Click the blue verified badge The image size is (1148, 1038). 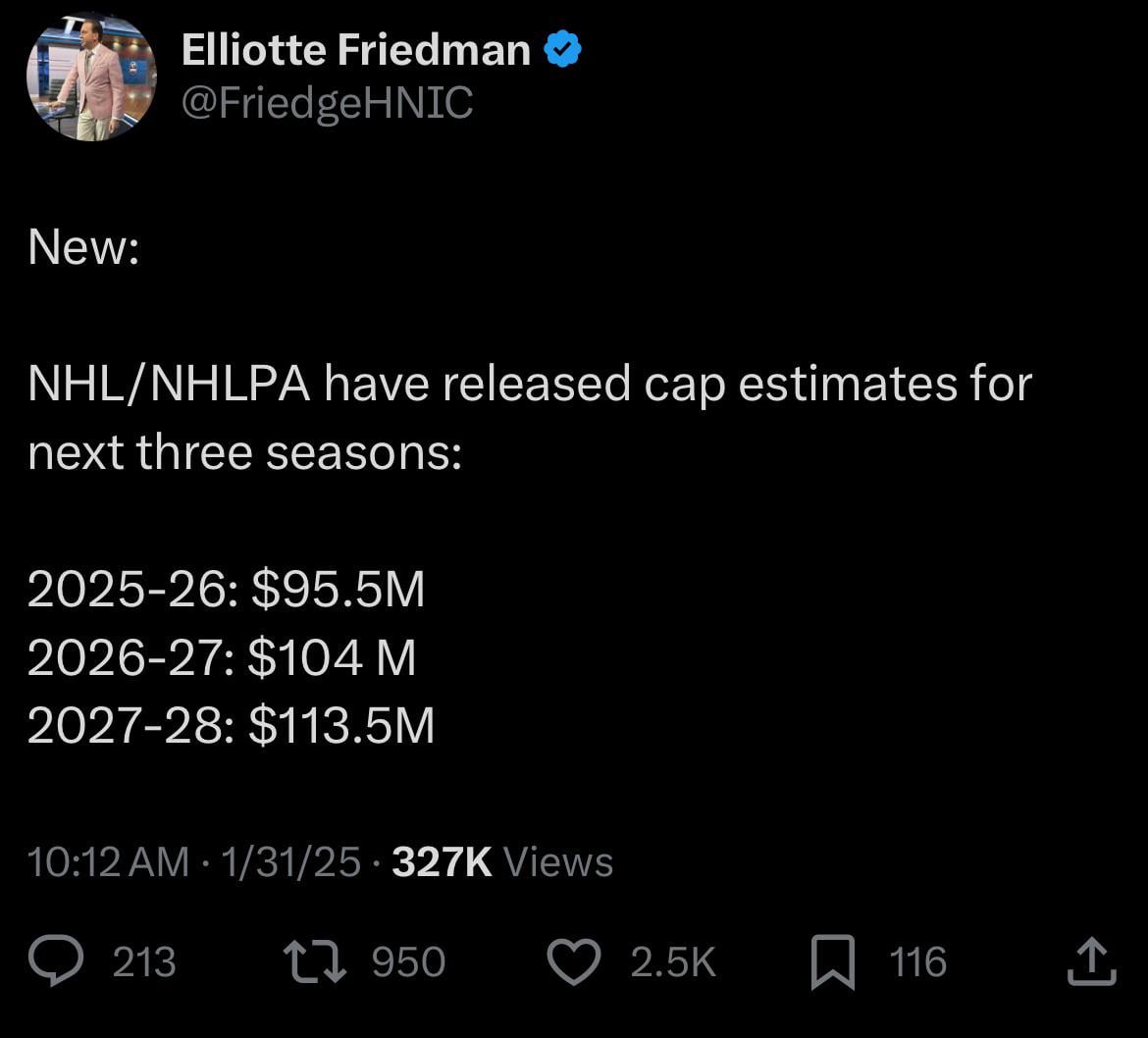562,50
